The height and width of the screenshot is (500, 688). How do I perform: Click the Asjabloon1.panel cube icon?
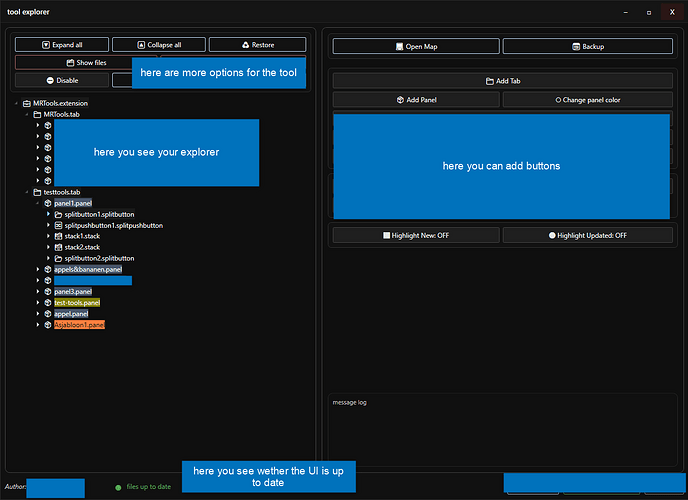point(48,325)
